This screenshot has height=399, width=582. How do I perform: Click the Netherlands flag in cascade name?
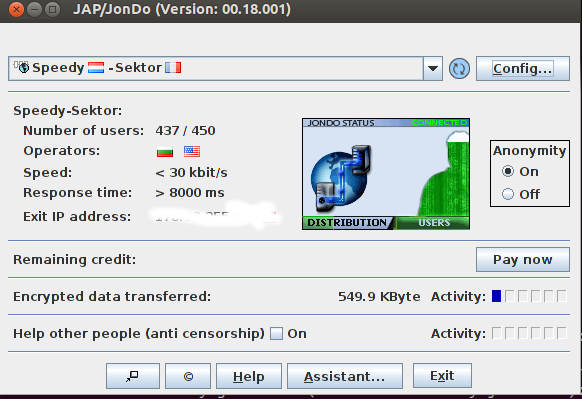(x=96, y=68)
